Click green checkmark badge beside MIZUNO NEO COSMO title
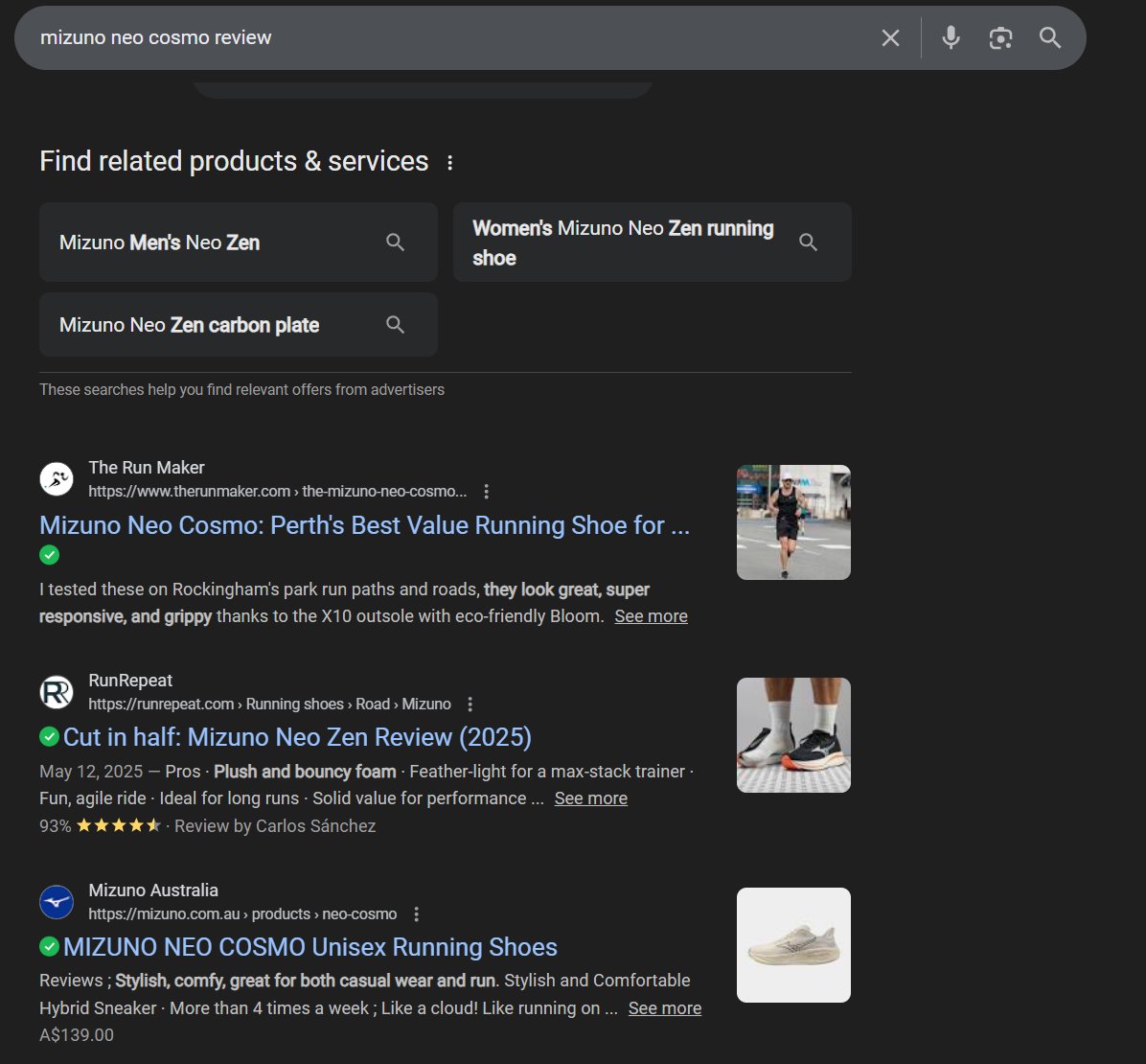1146x1064 pixels. (50, 946)
